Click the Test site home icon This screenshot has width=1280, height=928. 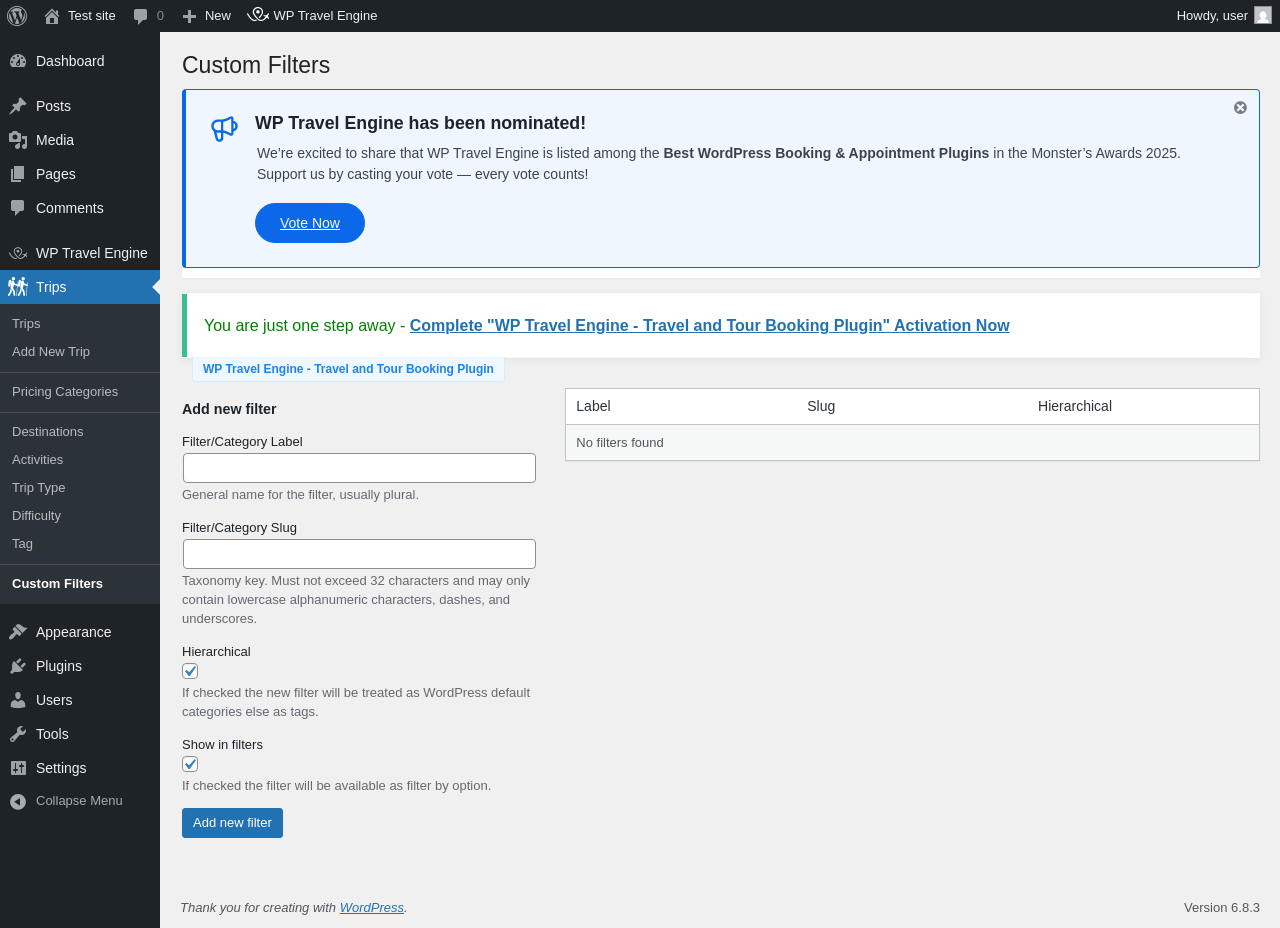[x=52, y=16]
